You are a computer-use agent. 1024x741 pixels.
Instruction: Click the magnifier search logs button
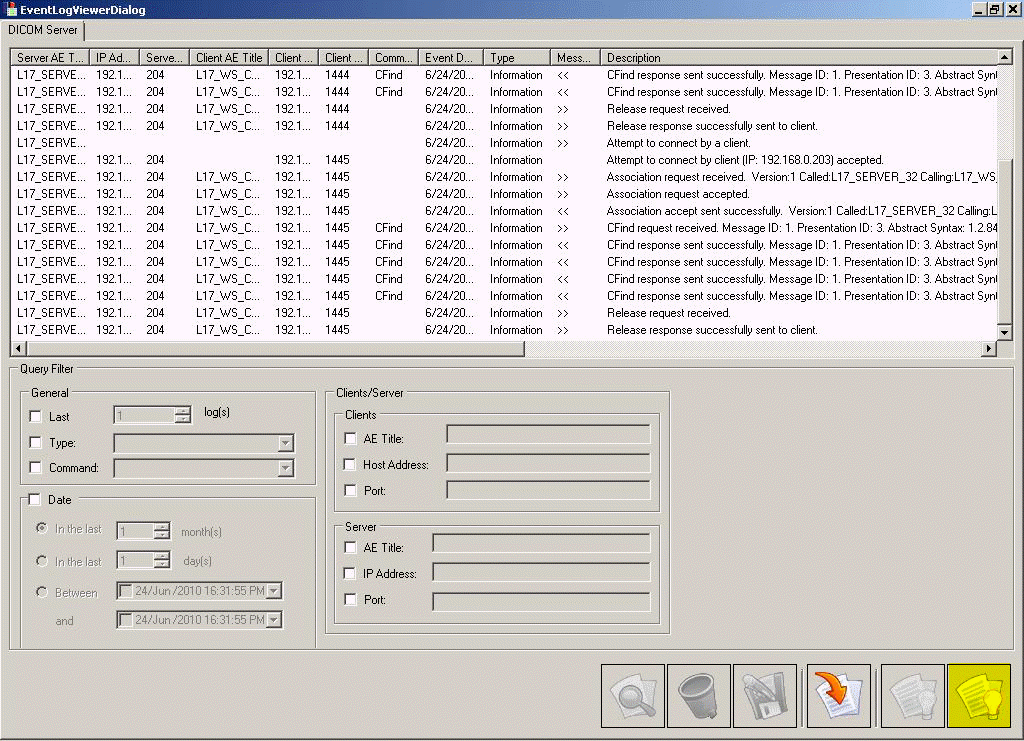click(x=632, y=696)
